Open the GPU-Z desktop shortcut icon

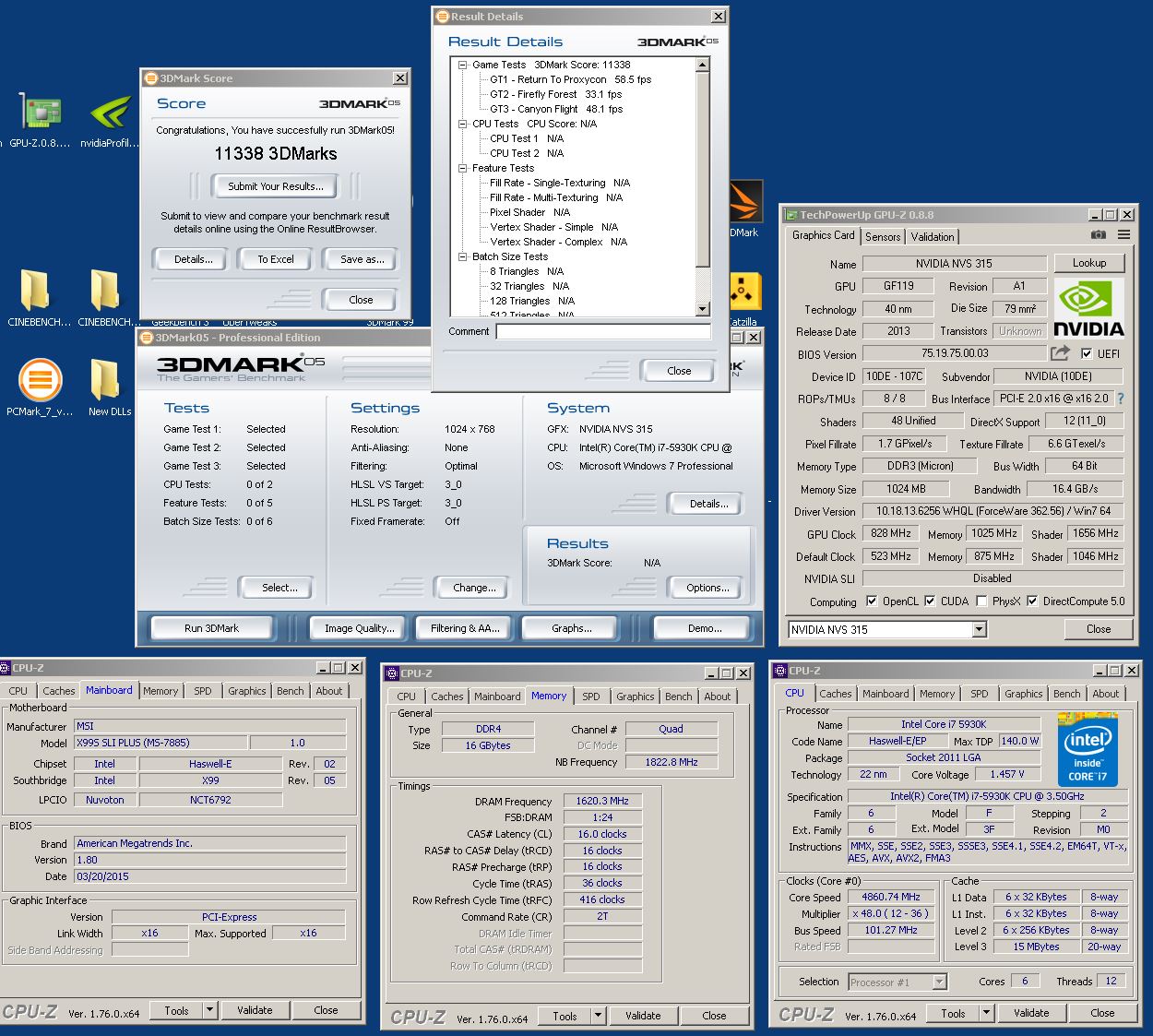[42, 112]
